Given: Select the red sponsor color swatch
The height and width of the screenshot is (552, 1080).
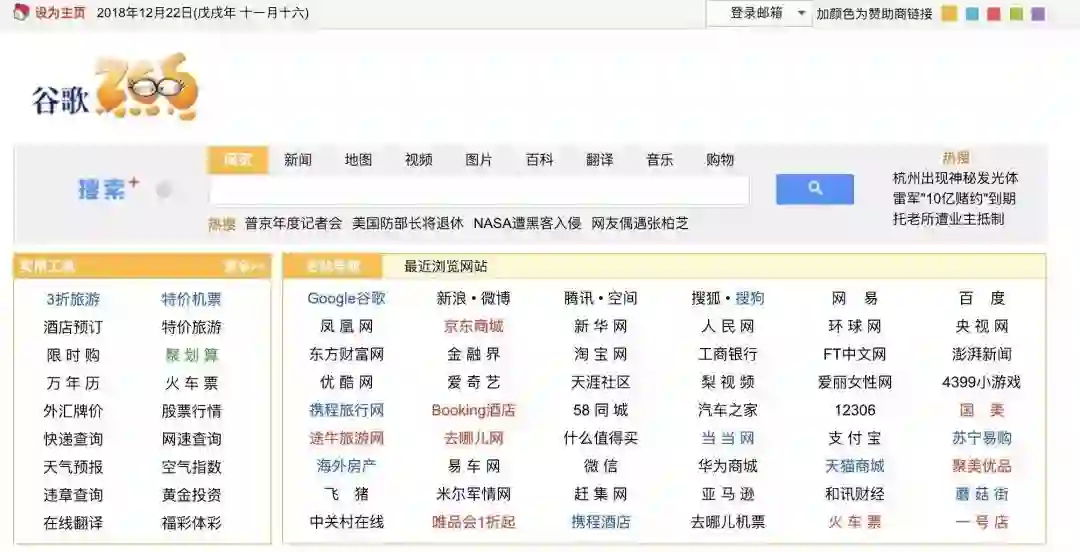Looking at the screenshot, I should pyautogui.click(x=994, y=13).
